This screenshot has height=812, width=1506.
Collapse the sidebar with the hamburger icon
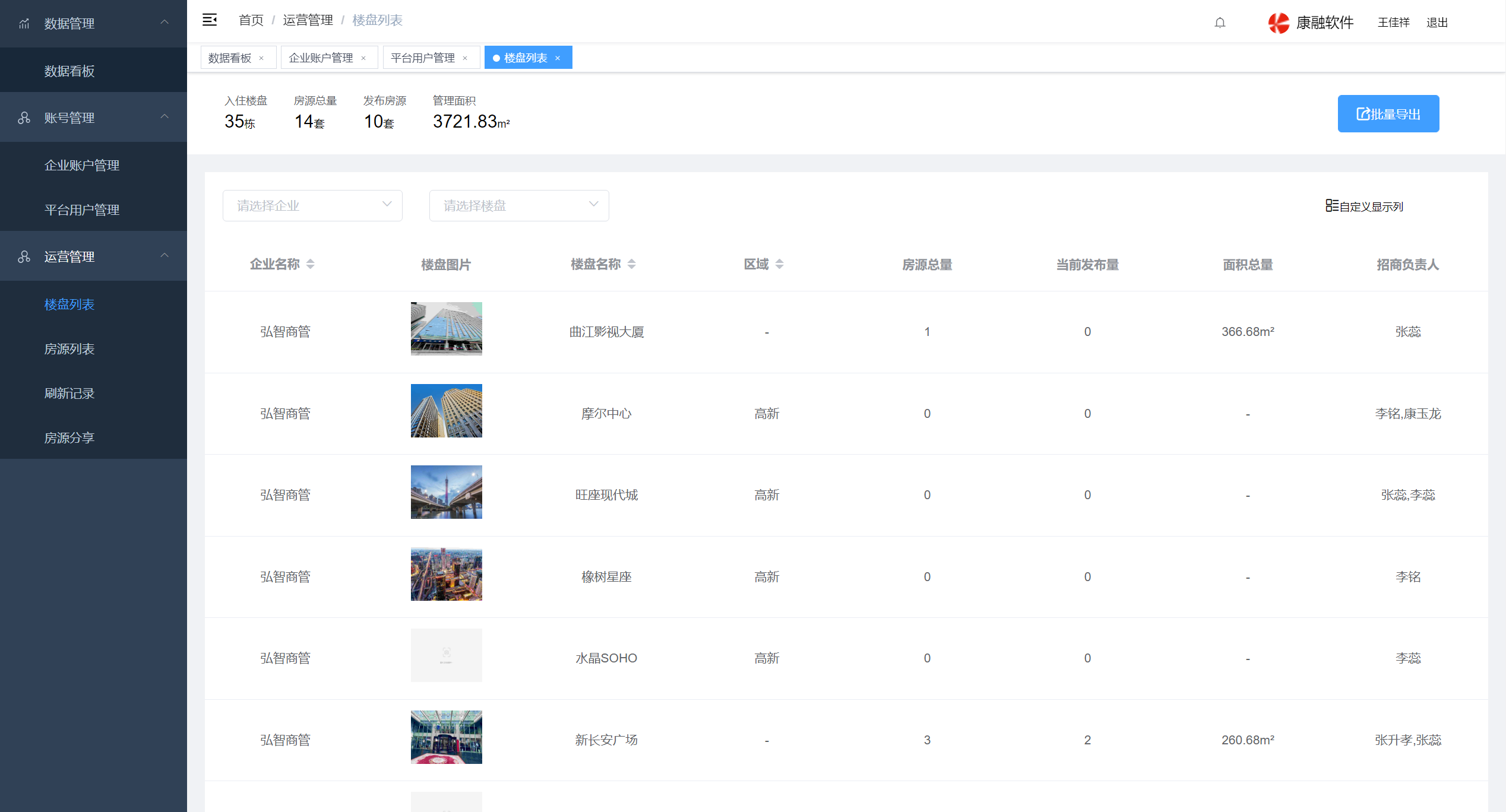(x=210, y=20)
